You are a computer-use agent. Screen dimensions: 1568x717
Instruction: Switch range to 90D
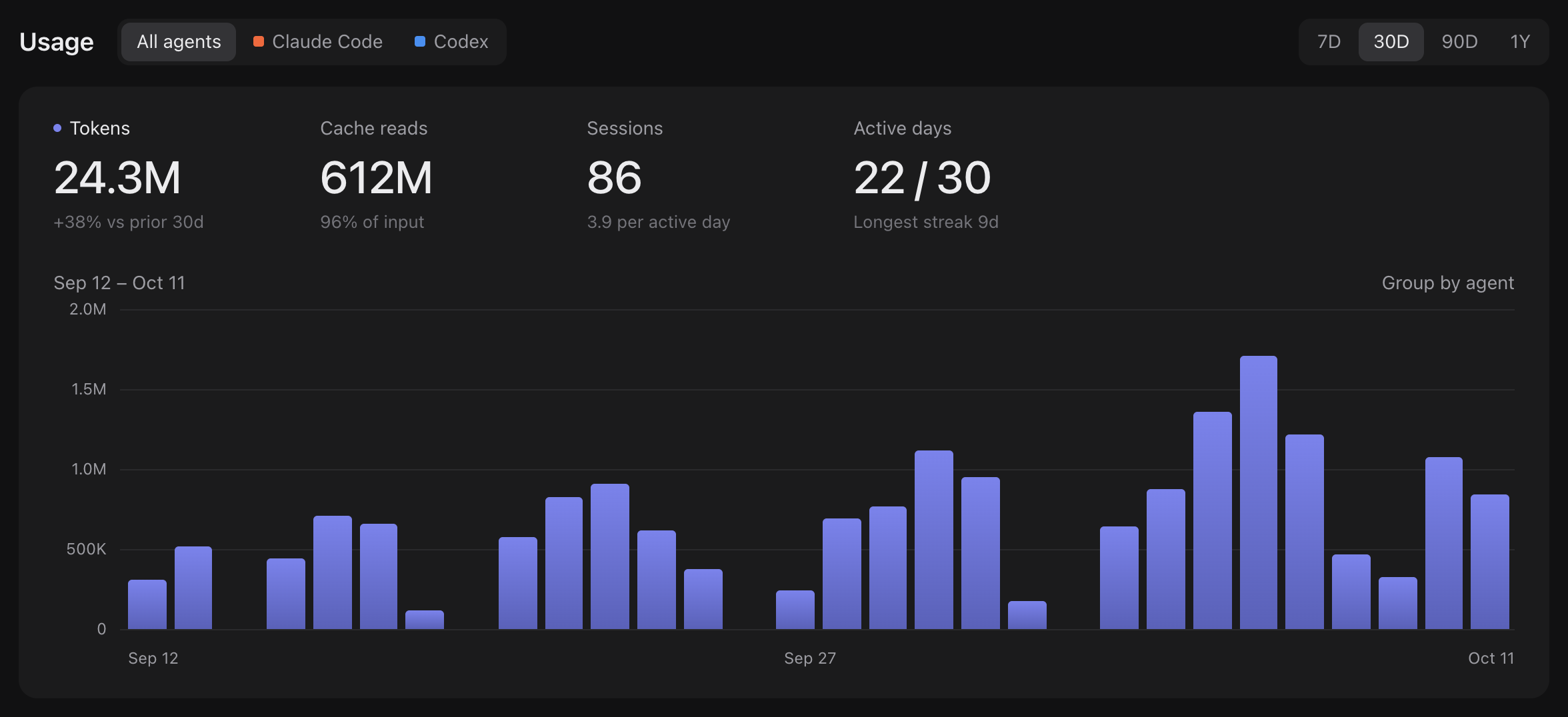[1459, 42]
